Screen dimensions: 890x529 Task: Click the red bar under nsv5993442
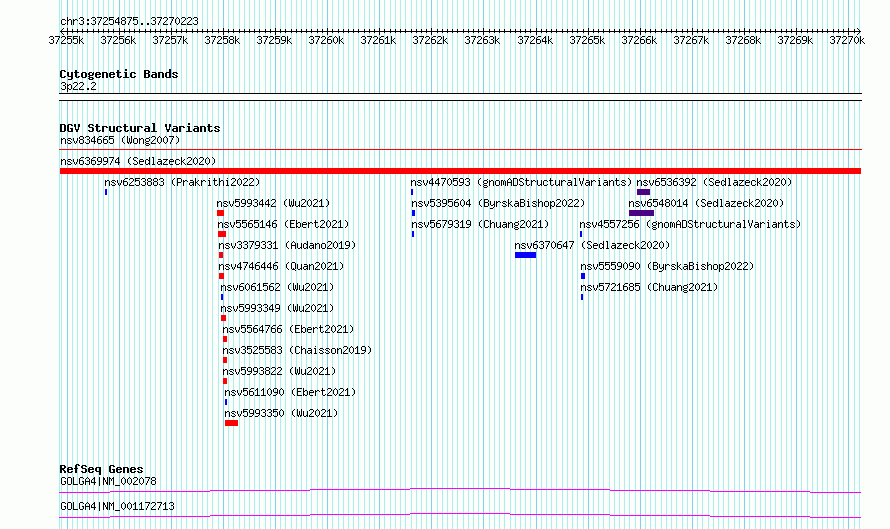[x=221, y=213]
